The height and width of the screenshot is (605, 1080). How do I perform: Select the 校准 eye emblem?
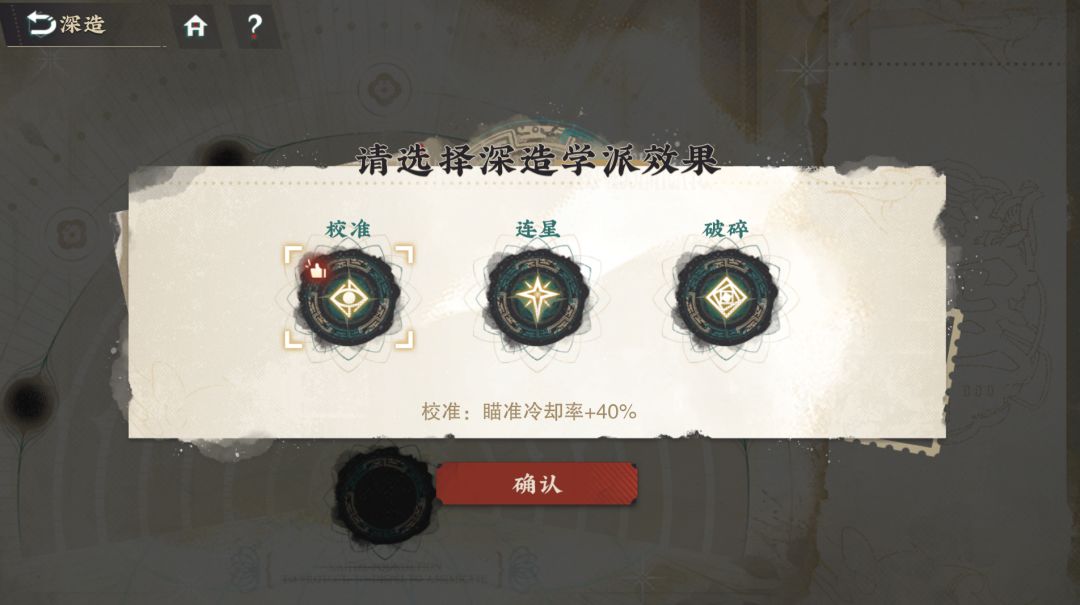point(349,298)
